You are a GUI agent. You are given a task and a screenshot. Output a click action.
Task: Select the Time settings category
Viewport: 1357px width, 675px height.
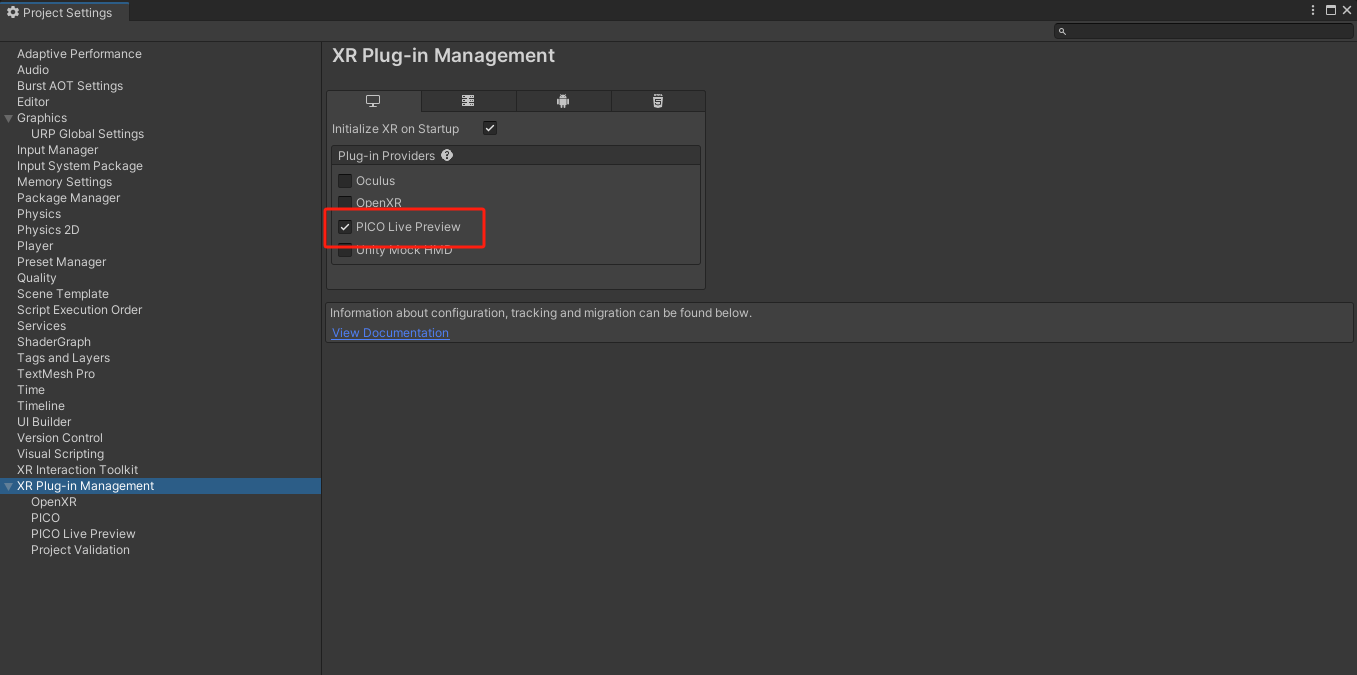31,390
